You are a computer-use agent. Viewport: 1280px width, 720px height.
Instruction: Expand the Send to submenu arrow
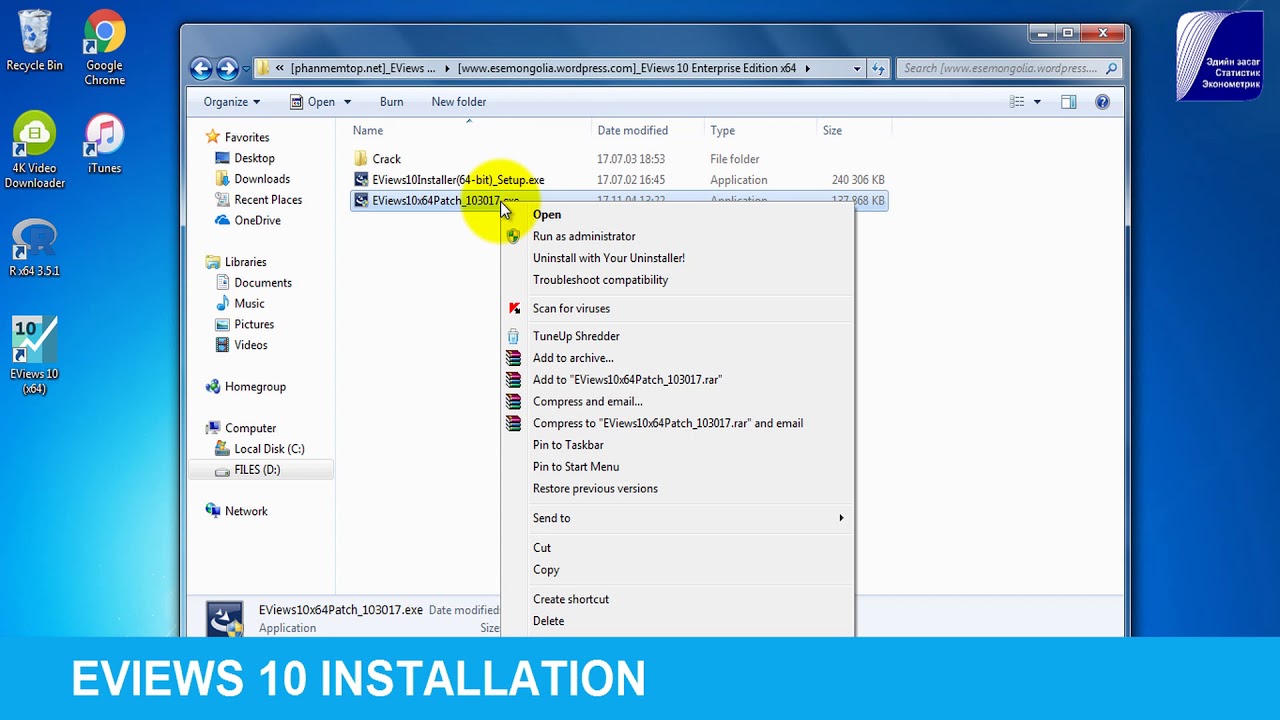841,518
